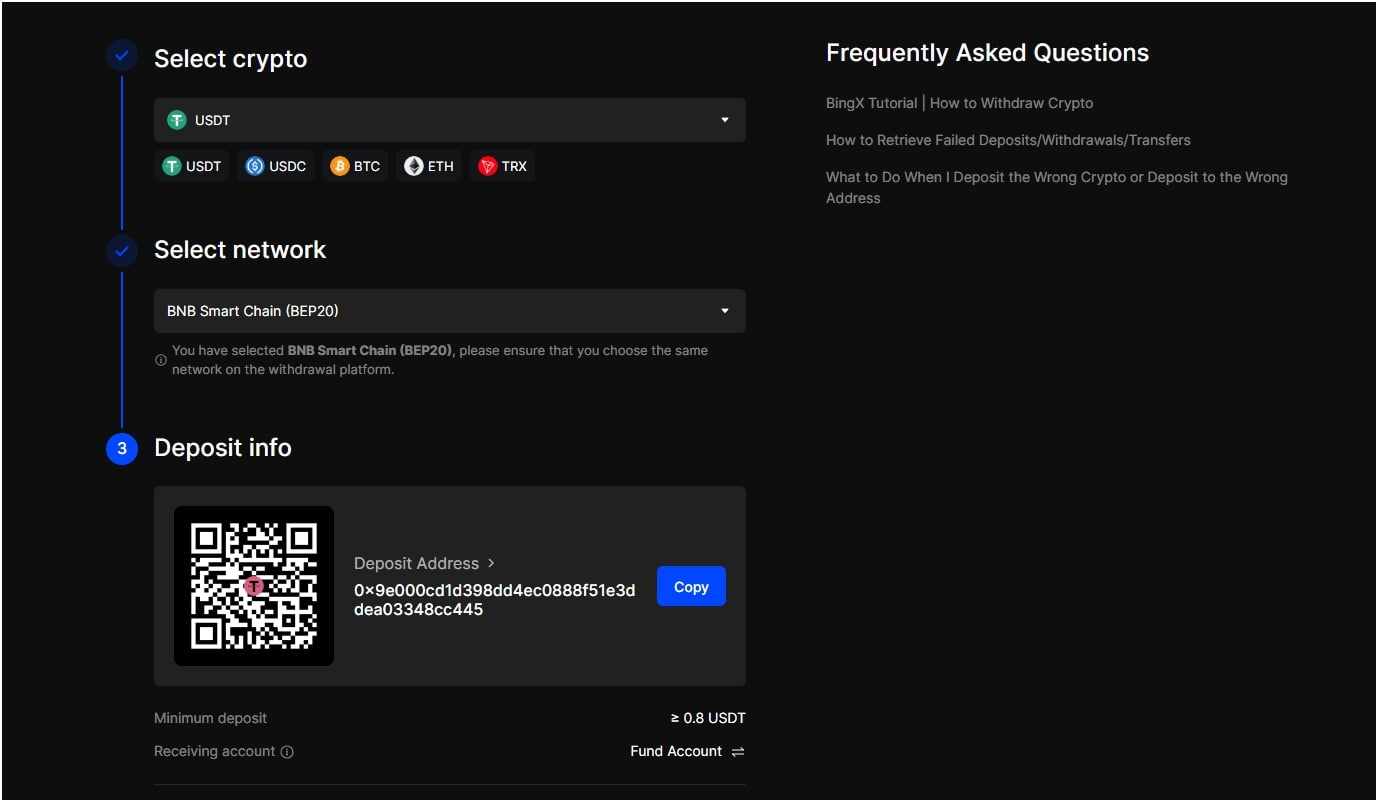Click the deposit QR code image
1378x802 pixels.
click(x=254, y=586)
